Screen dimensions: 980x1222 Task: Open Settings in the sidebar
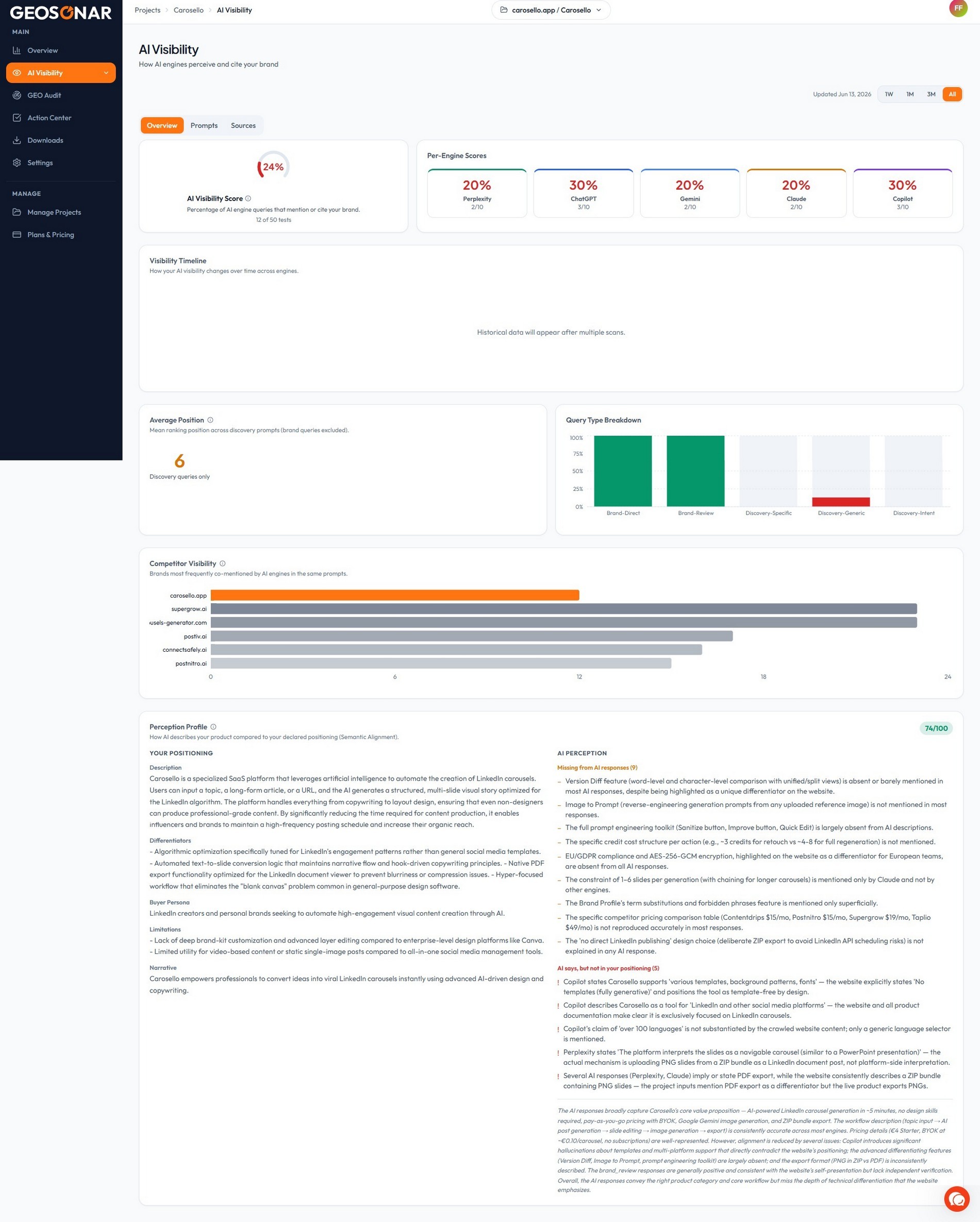click(61, 162)
